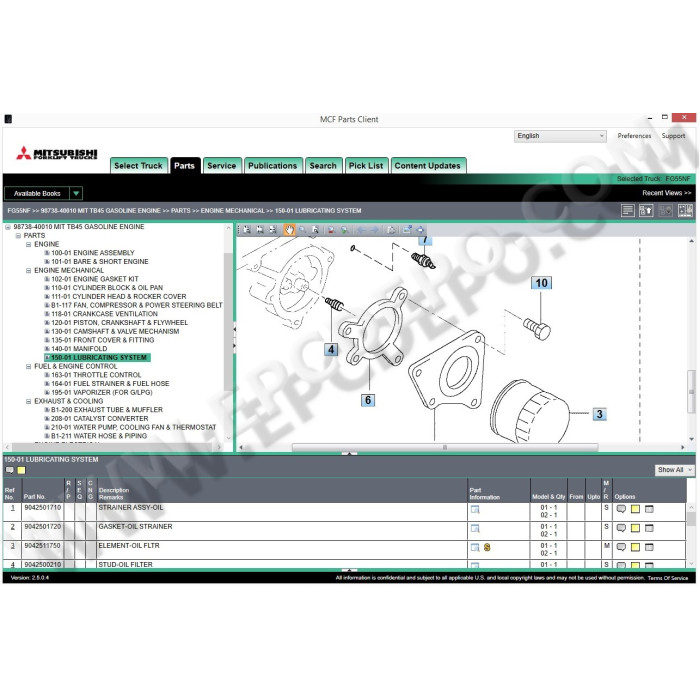The height and width of the screenshot is (700, 700).
Task: Click the red magnifier icon in diagram toolbar
Action: (x=331, y=230)
